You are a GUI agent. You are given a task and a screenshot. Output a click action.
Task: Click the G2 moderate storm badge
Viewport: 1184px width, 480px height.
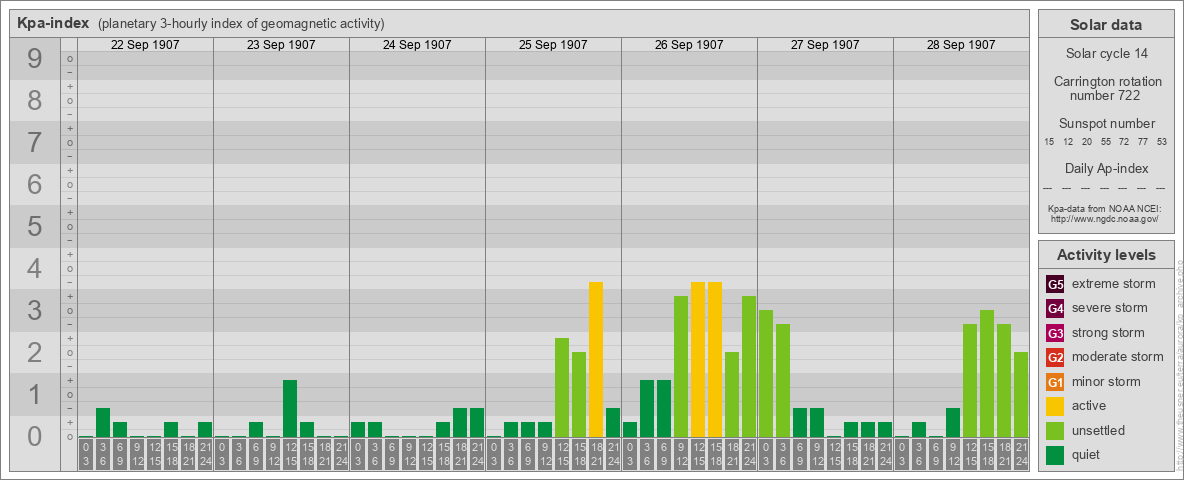pyautogui.click(x=1056, y=357)
